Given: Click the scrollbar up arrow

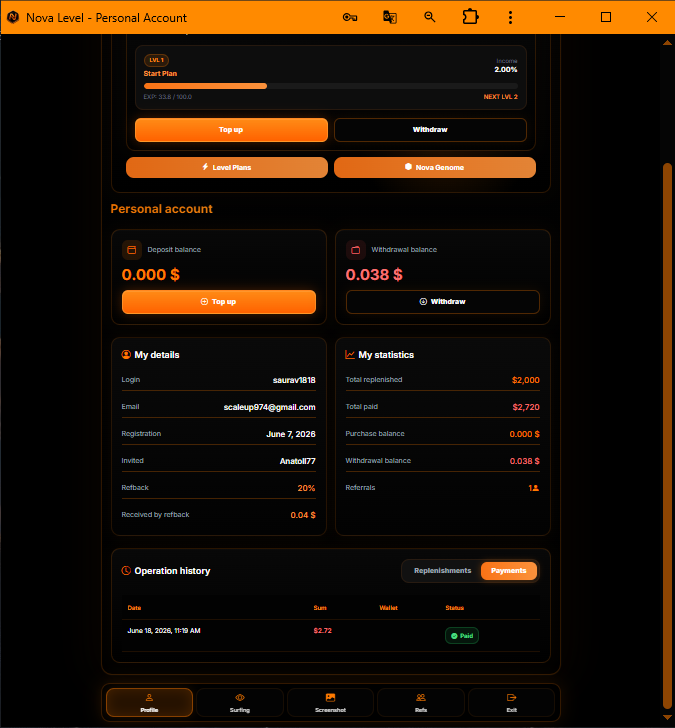Looking at the screenshot, I should click(668, 42).
